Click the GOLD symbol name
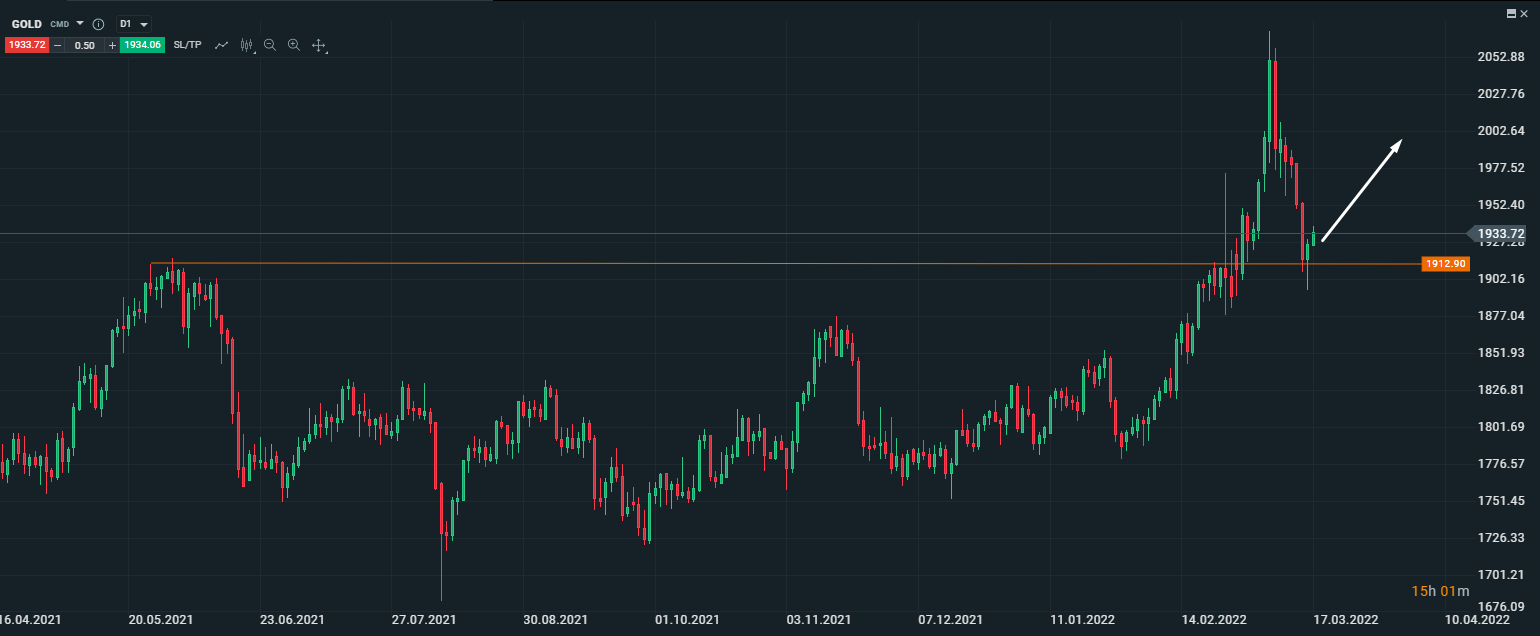 click(x=27, y=24)
